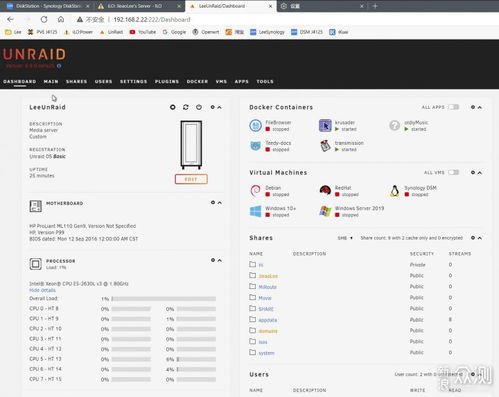This screenshot has height=397, width=499.
Task: Open the SETTINGS menu tab
Action: 133,81
